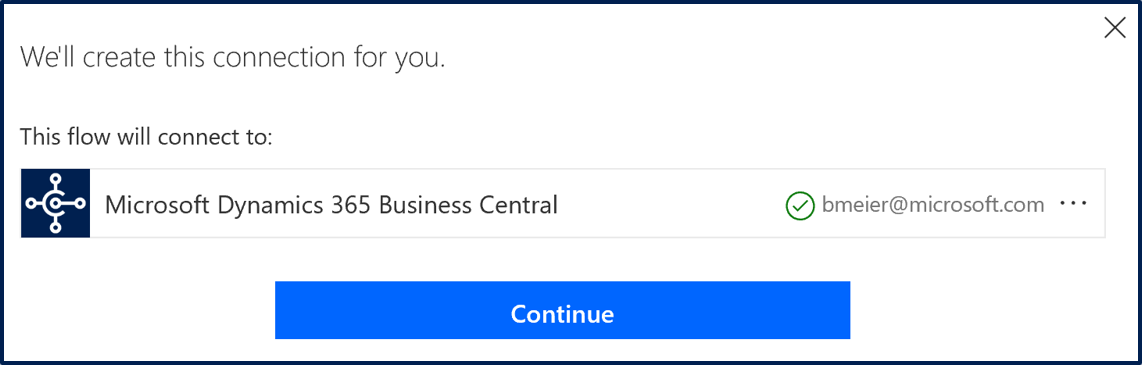This screenshot has width=1142, height=365.
Task: Dismiss the dialog using the top-right cross
Action: coord(1115,28)
